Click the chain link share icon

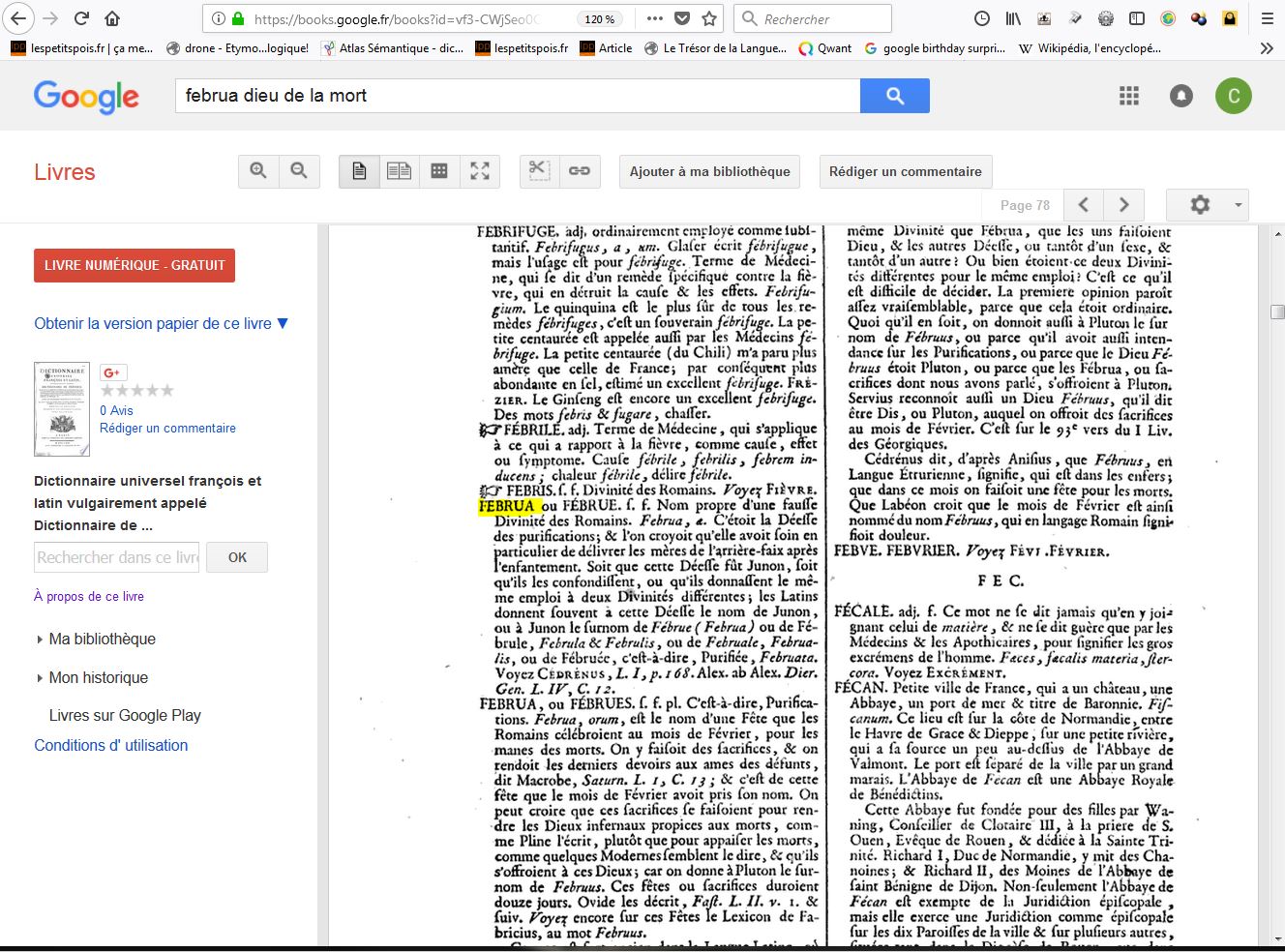pyautogui.click(x=580, y=171)
